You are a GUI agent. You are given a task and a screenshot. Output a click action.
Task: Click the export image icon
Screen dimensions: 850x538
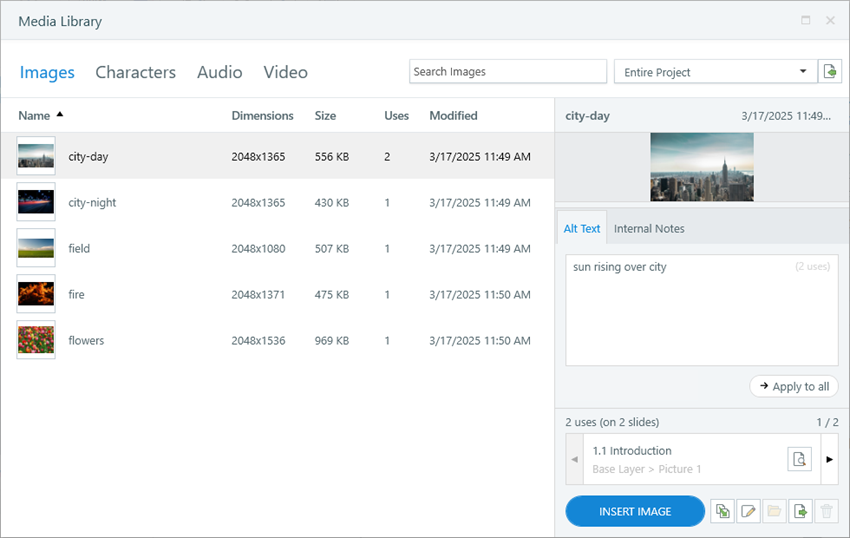(x=800, y=511)
